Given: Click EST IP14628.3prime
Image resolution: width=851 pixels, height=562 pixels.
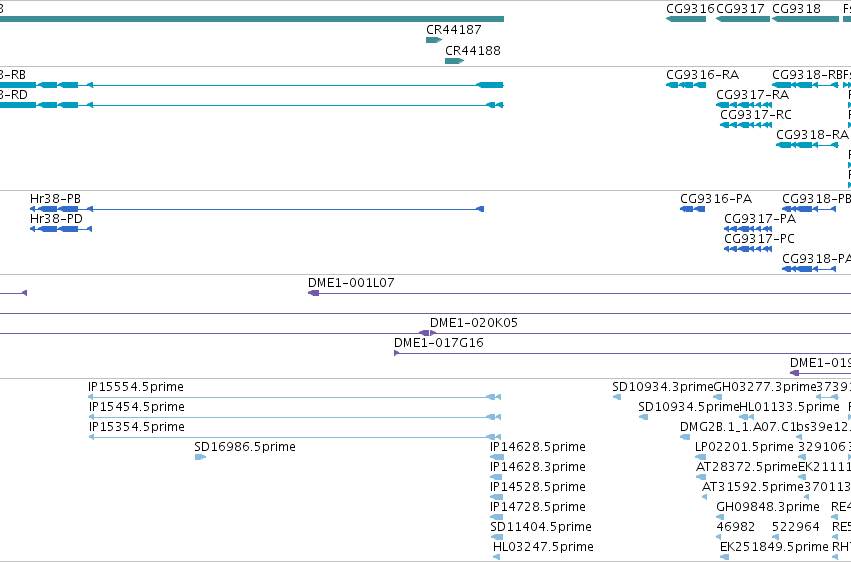Looking at the screenshot, I should pyautogui.click(x=496, y=477).
